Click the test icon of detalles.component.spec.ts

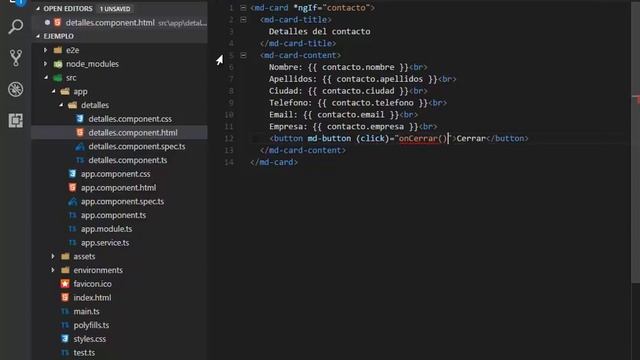point(80,147)
